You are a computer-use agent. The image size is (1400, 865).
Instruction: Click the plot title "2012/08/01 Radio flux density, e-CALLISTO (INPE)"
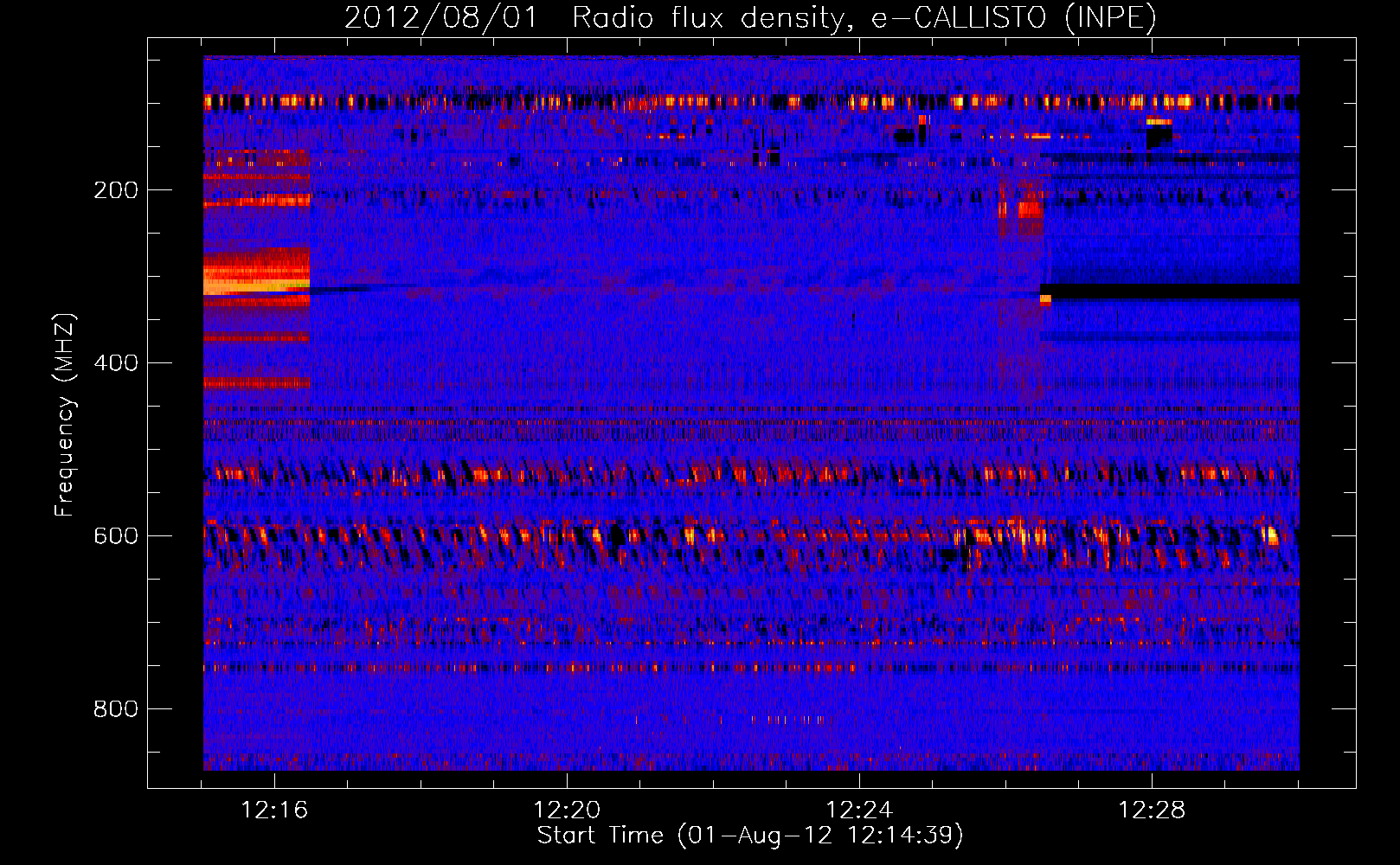750,17
